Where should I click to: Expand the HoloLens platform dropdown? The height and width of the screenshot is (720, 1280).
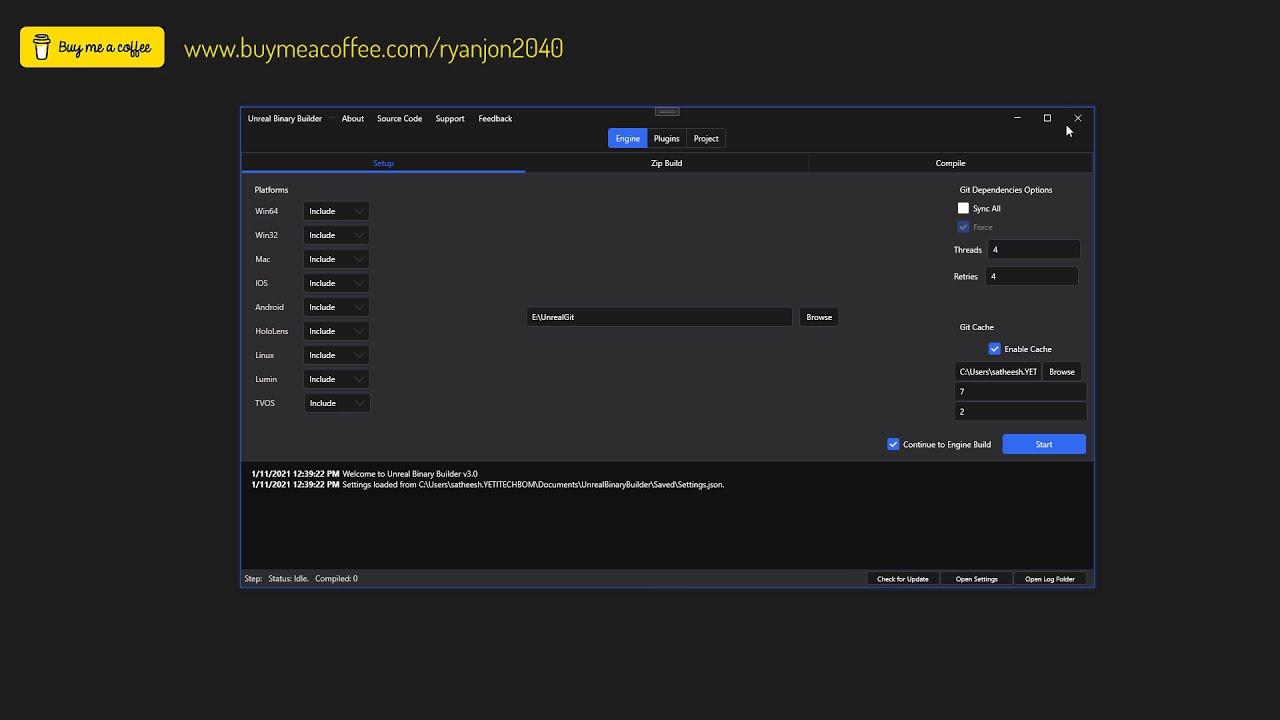click(337, 331)
